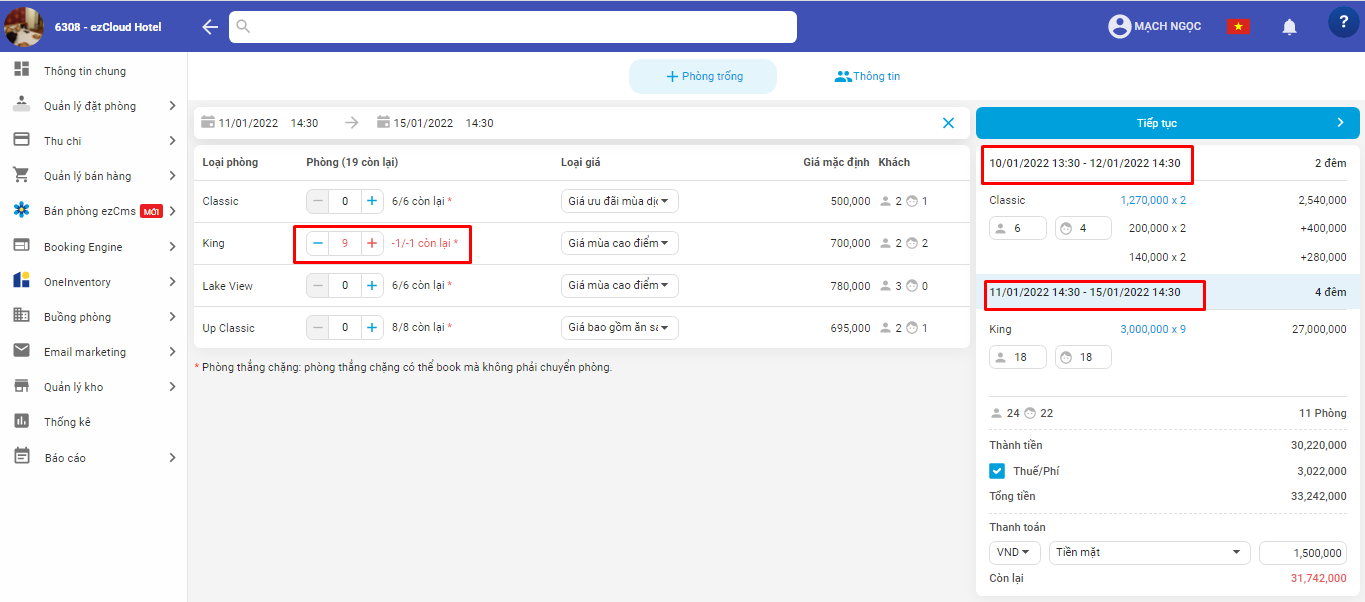This screenshot has width=1365, height=602.
Task: Clear the date range with X icon
Action: point(948,123)
